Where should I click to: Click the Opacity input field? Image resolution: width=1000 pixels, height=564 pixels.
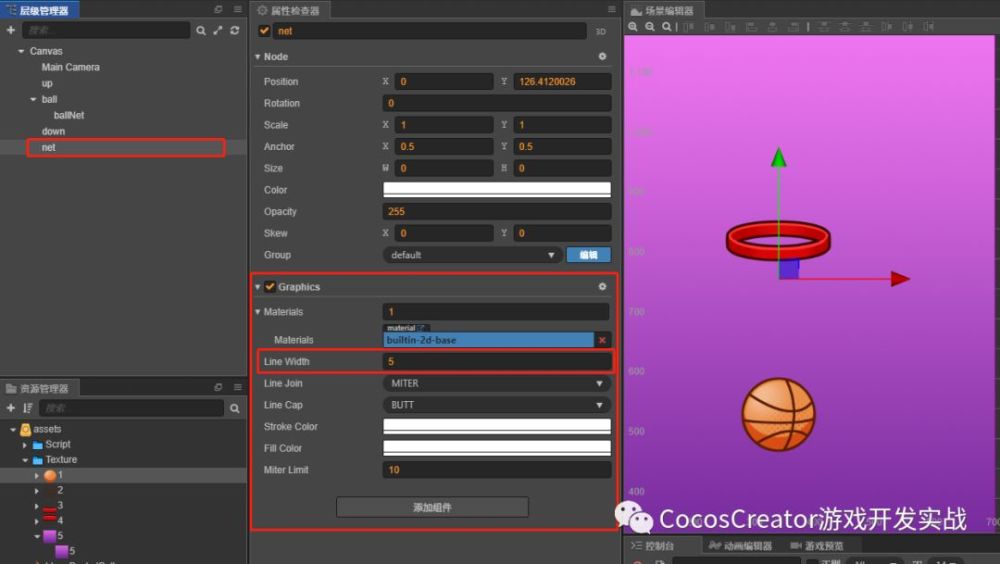pos(497,212)
